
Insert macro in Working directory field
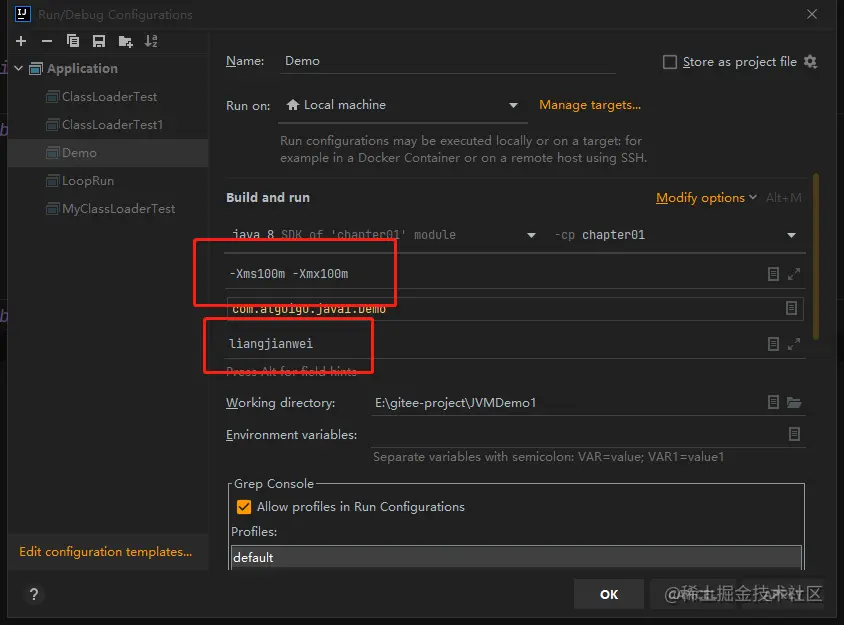(773, 402)
